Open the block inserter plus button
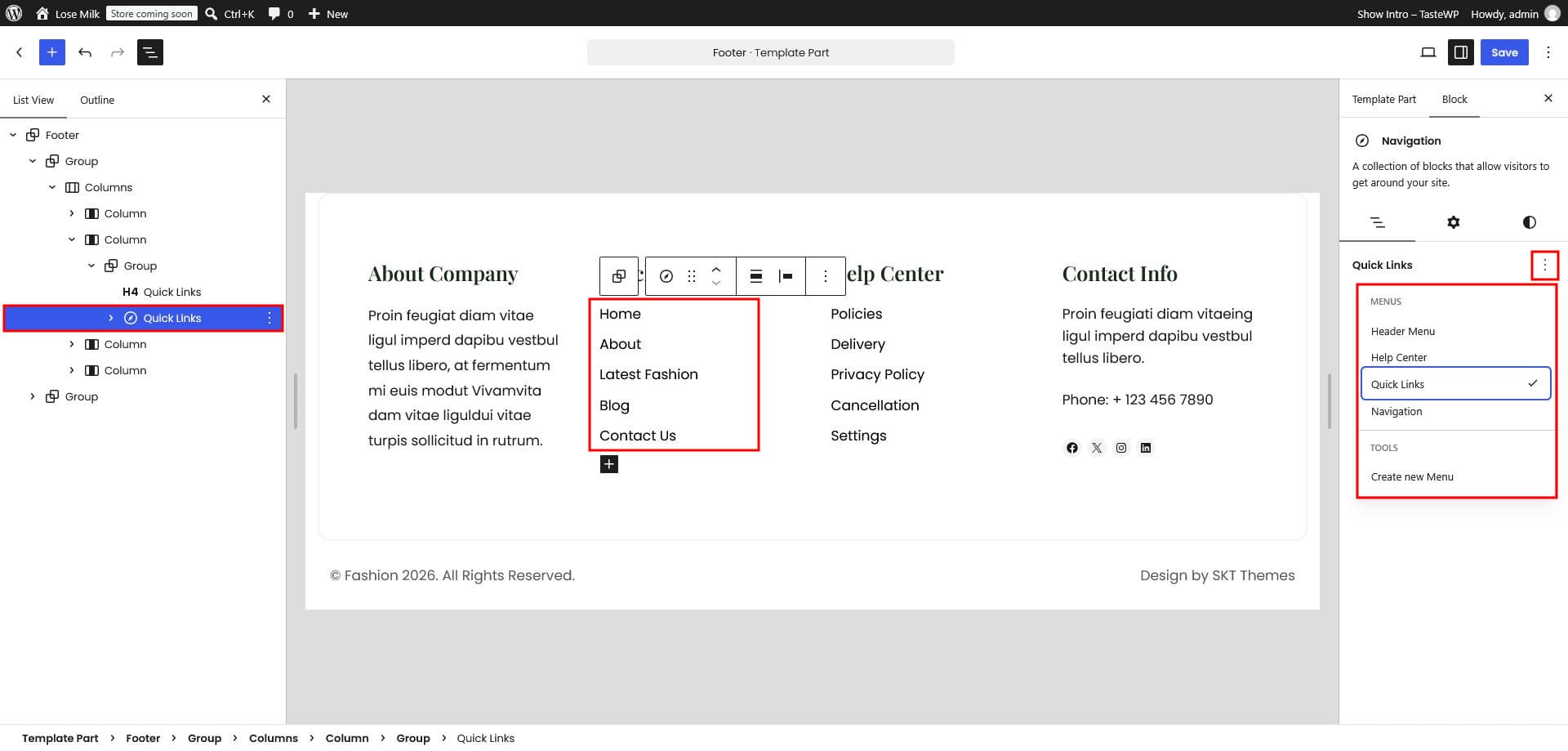1568x751 pixels. click(51, 52)
